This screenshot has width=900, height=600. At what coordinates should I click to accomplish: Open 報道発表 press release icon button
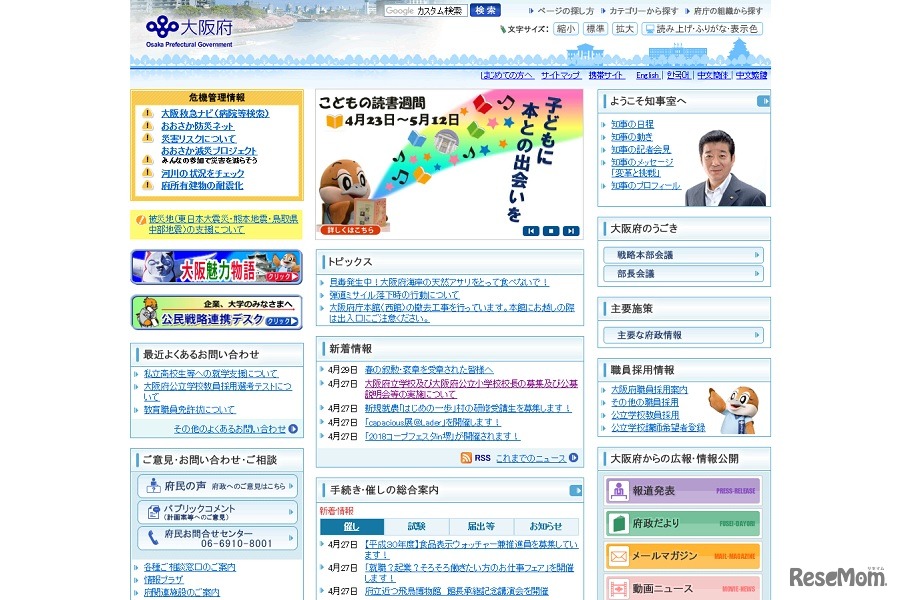(x=683, y=491)
